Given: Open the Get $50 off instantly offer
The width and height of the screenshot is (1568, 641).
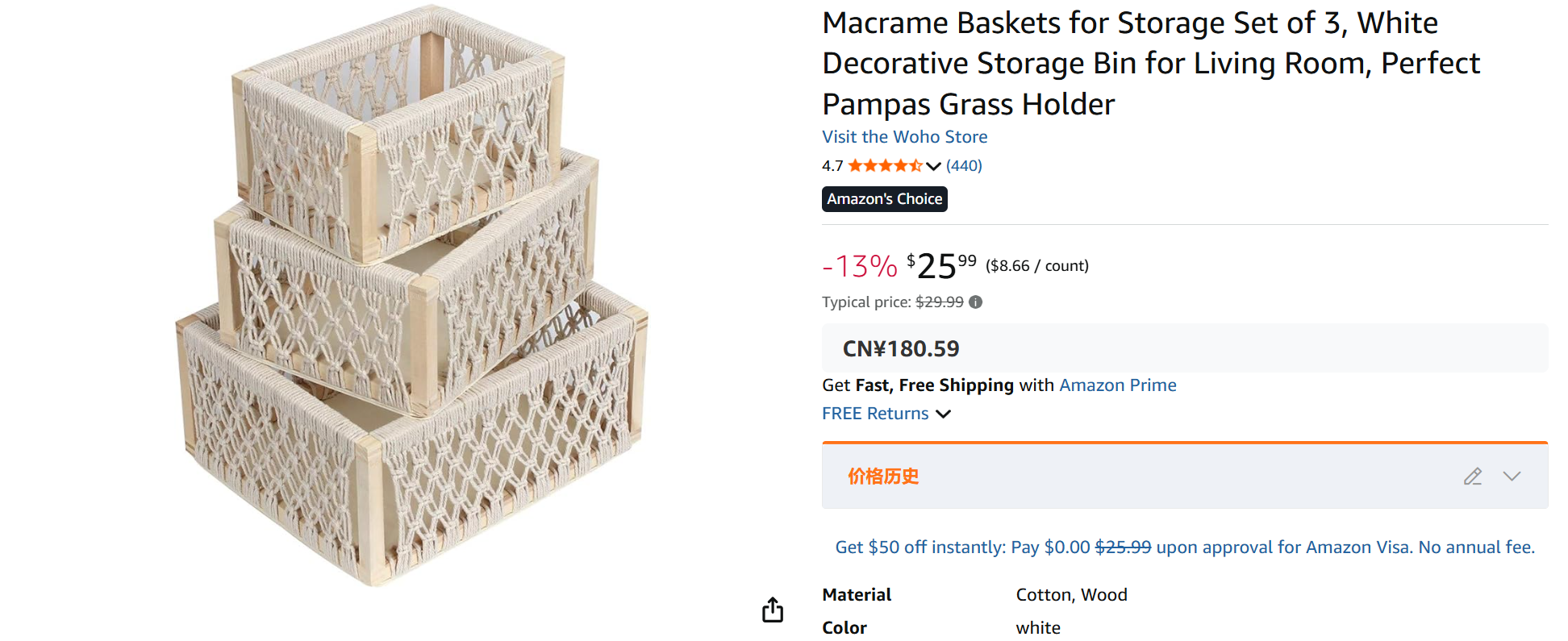Looking at the screenshot, I should click(x=1184, y=547).
